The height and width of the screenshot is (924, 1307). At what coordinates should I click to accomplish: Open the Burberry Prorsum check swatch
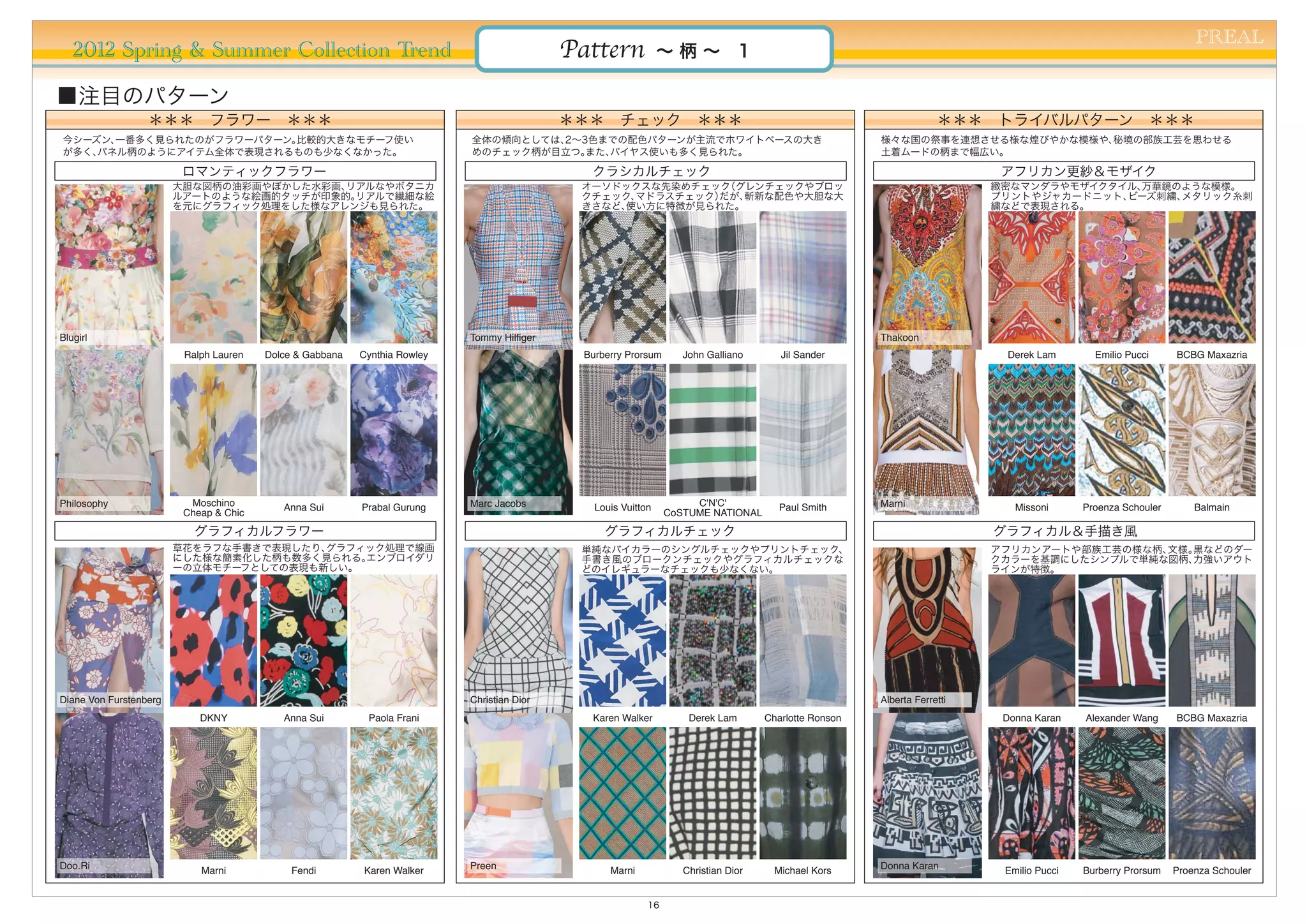pos(623,278)
